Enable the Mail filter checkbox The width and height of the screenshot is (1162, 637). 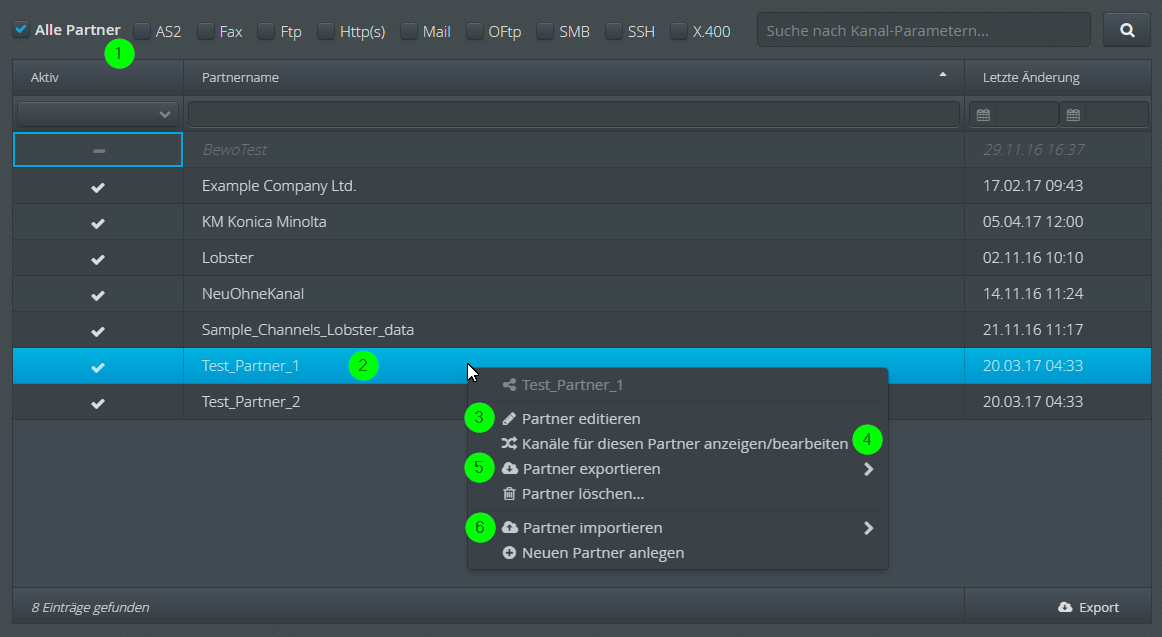(x=408, y=31)
